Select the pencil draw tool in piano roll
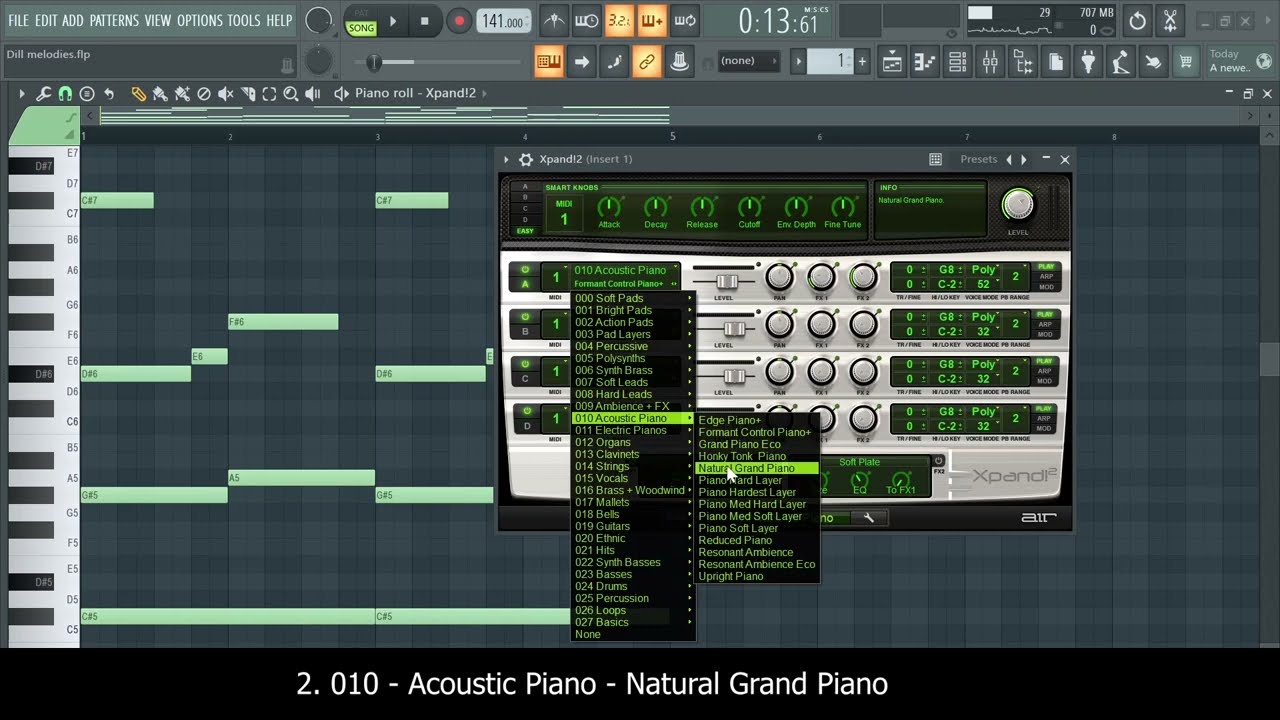1280x720 pixels. pyautogui.click(x=138, y=94)
